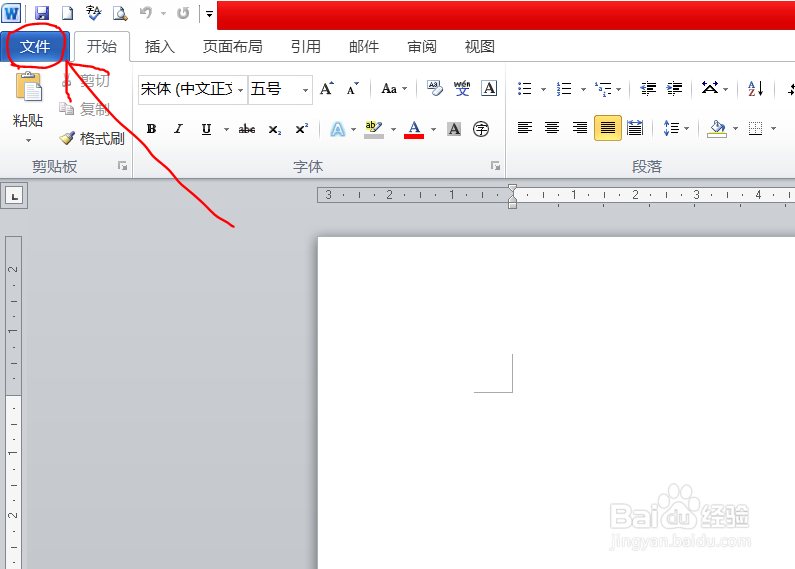Click the 粘贴 paste clipboard icon
Image resolution: width=795 pixels, height=569 pixels.
[x=28, y=87]
